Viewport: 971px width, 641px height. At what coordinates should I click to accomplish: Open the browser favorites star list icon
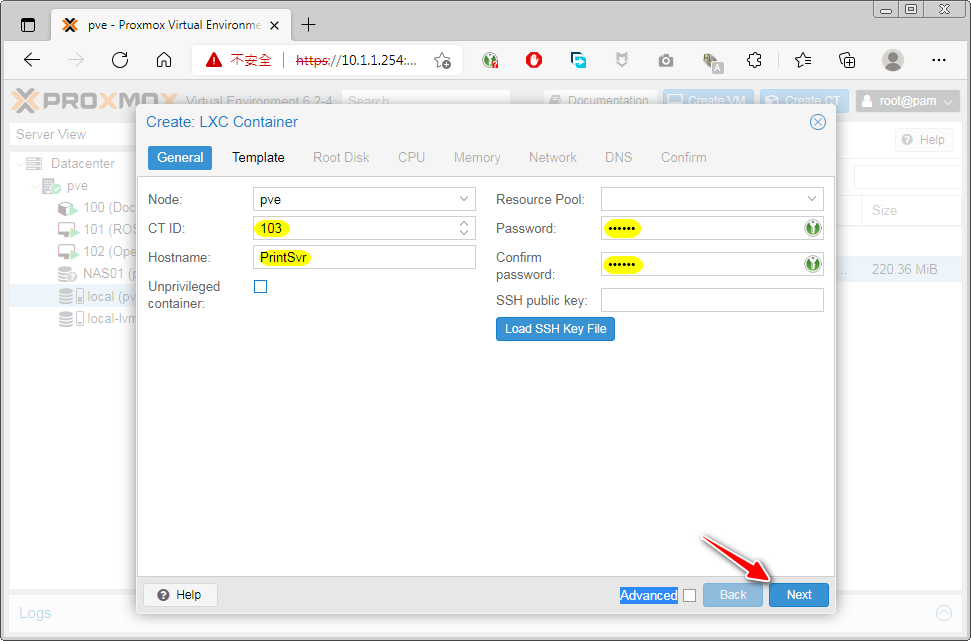[803, 60]
